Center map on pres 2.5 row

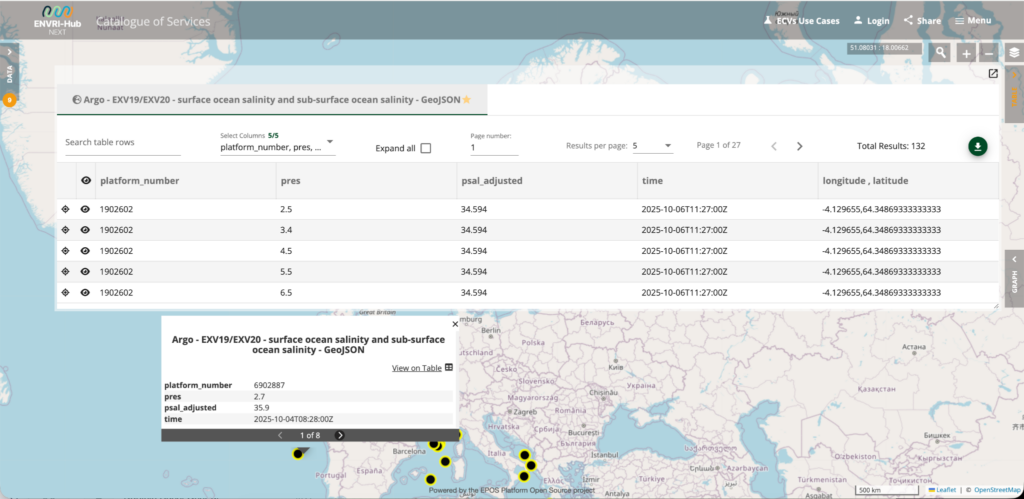click(x=66, y=209)
